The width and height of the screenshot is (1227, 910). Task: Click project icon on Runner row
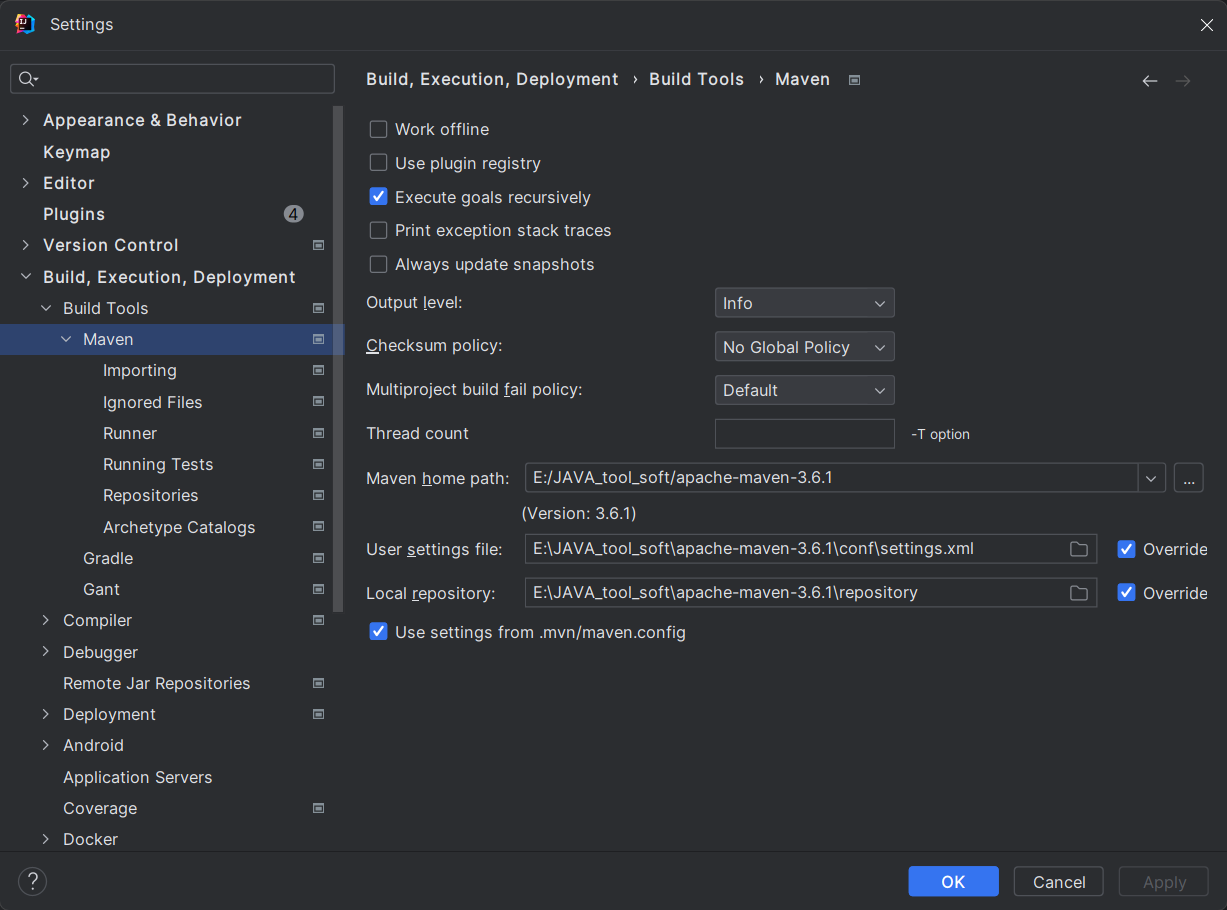[x=318, y=433]
